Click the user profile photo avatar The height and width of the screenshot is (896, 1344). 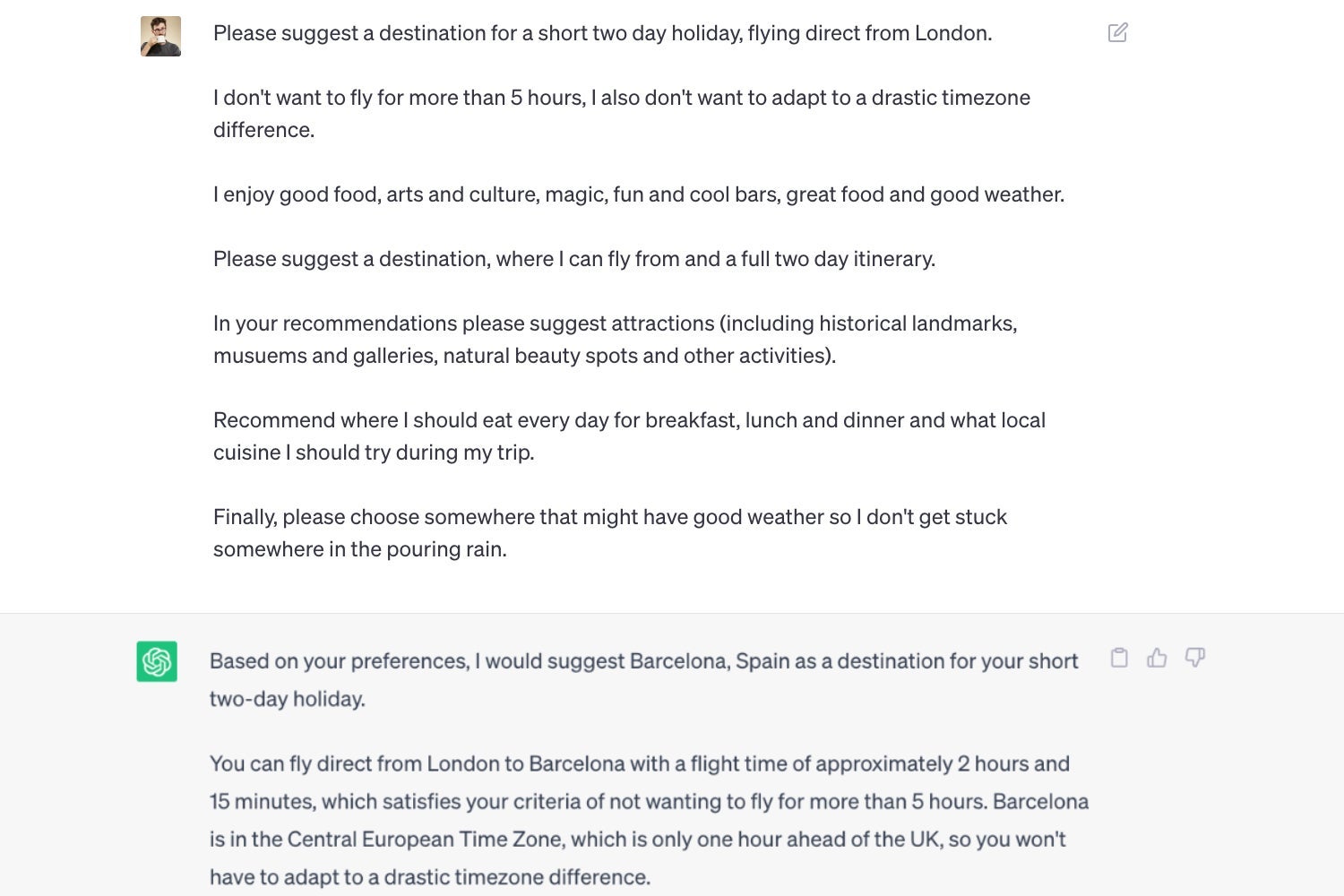(x=160, y=36)
